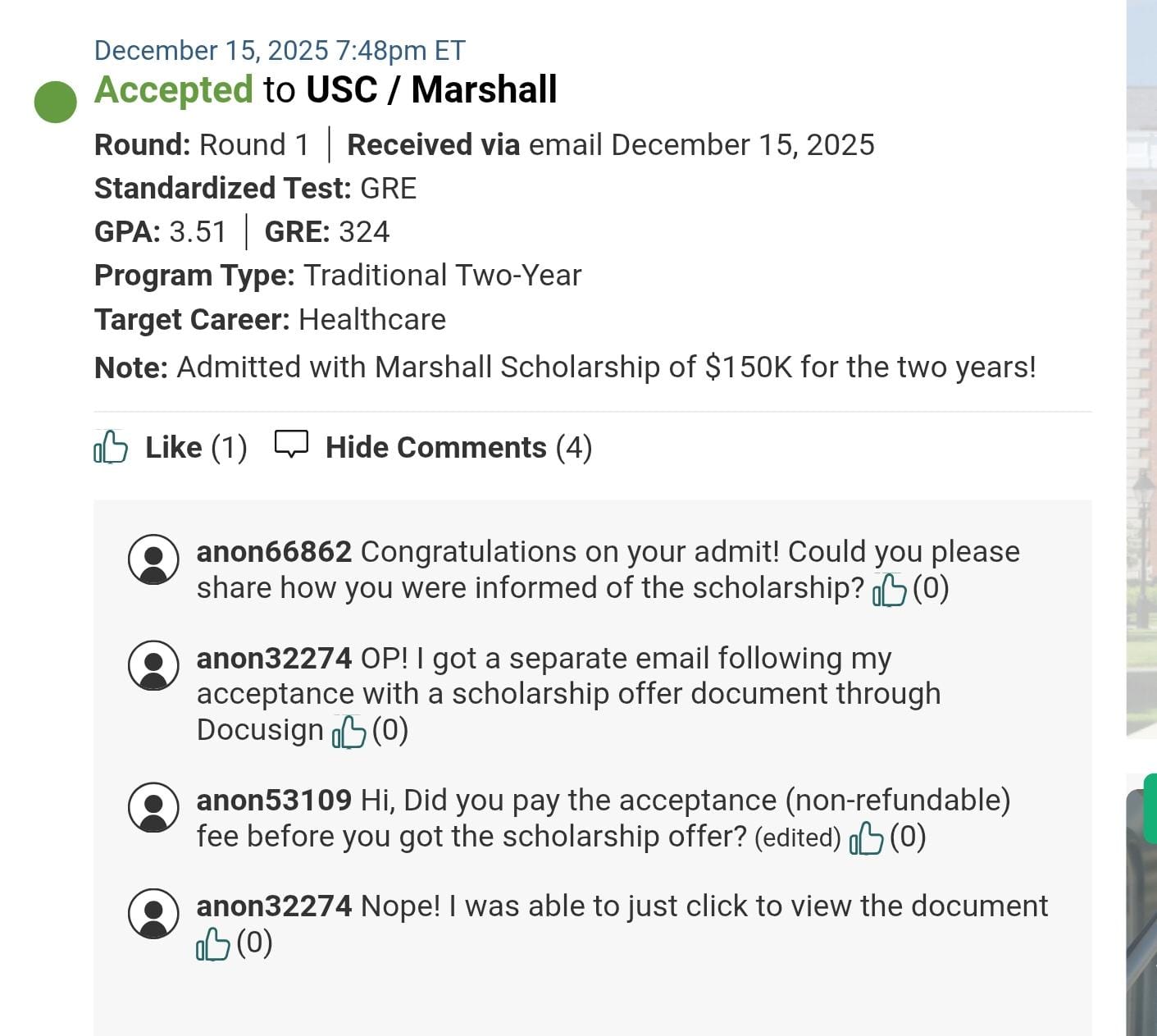Open anon53109's username link
Viewport: 1157px width, 1036px height.
click(x=274, y=801)
